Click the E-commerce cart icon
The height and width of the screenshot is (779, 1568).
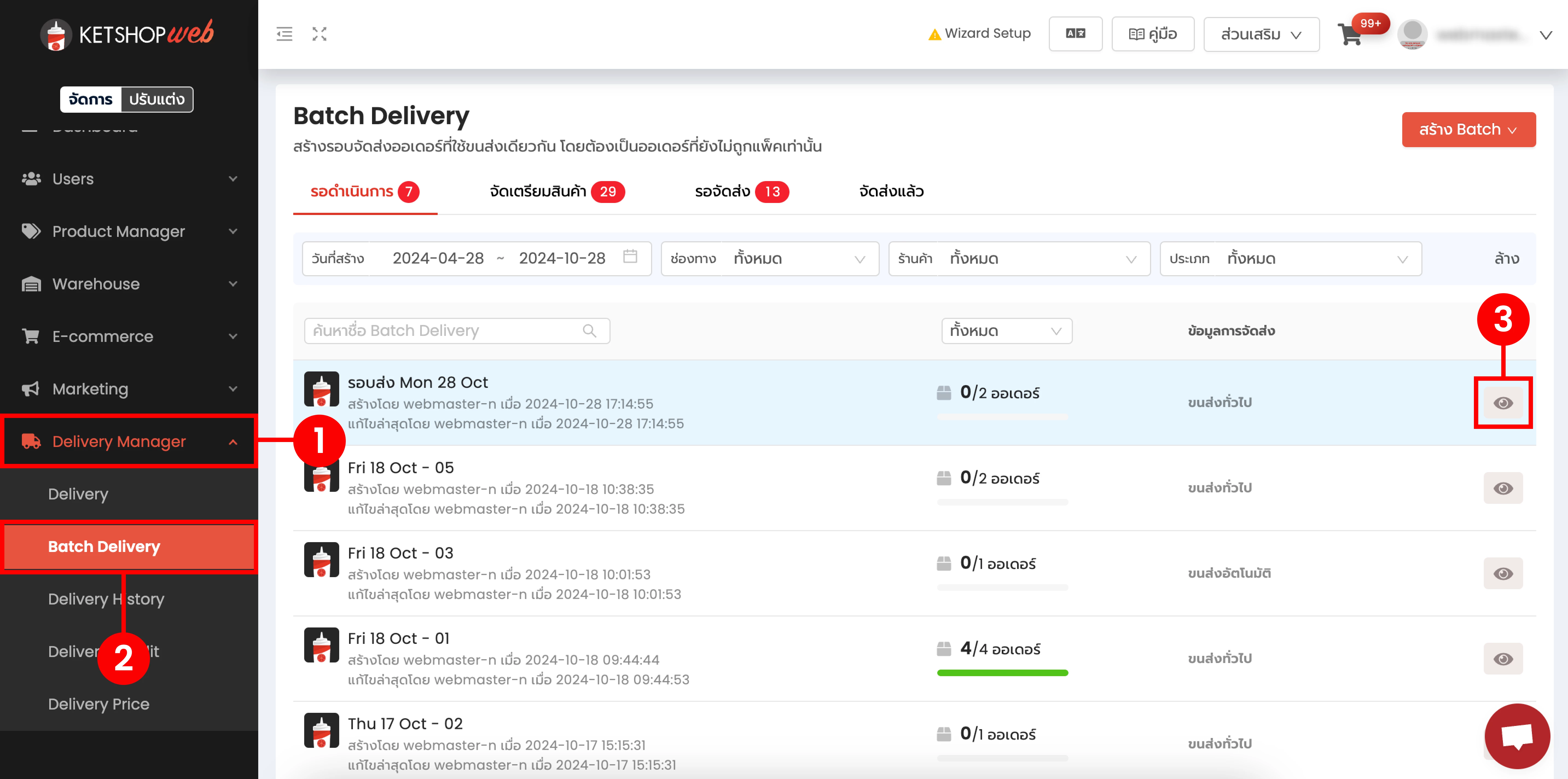[31, 336]
